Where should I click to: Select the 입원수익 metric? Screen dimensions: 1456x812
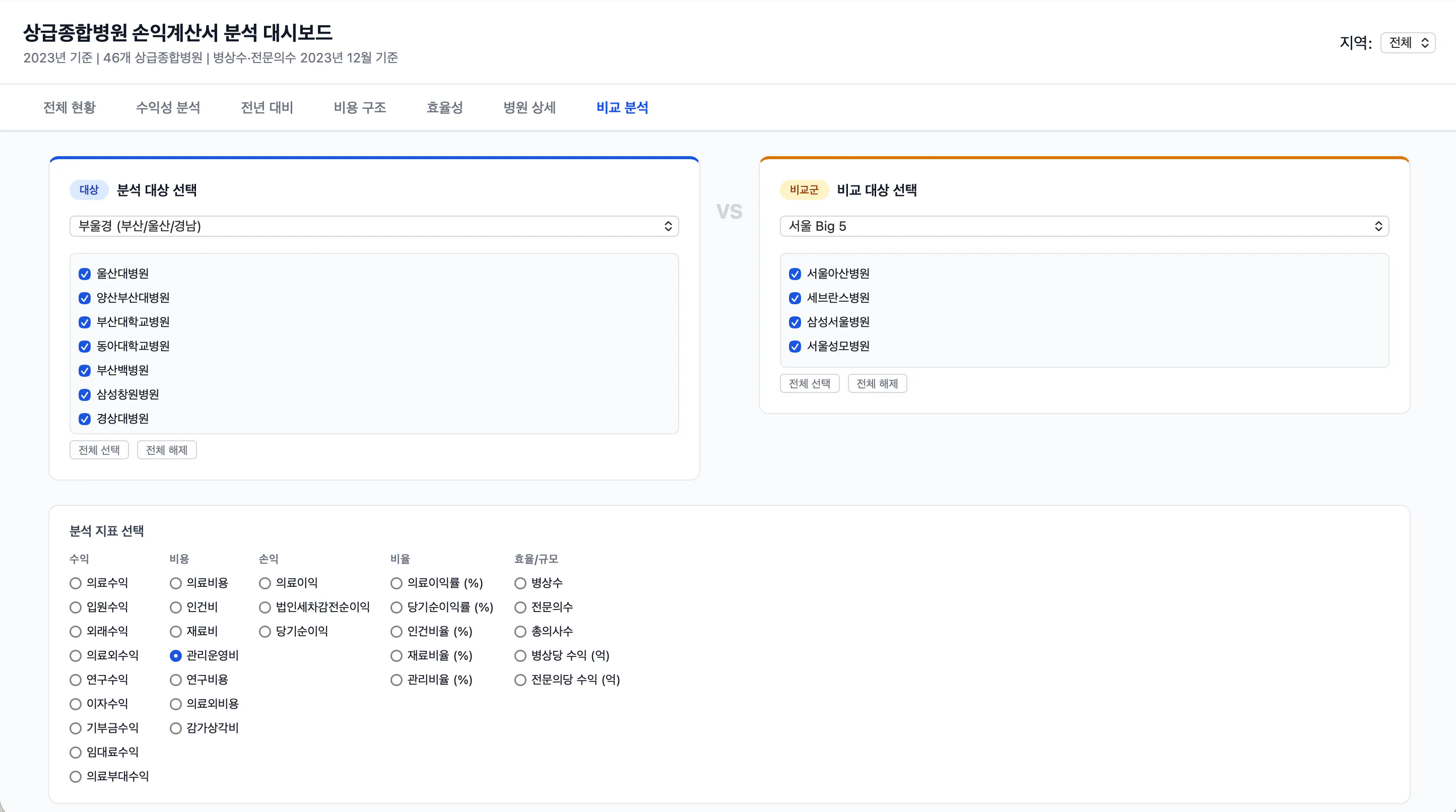76,607
